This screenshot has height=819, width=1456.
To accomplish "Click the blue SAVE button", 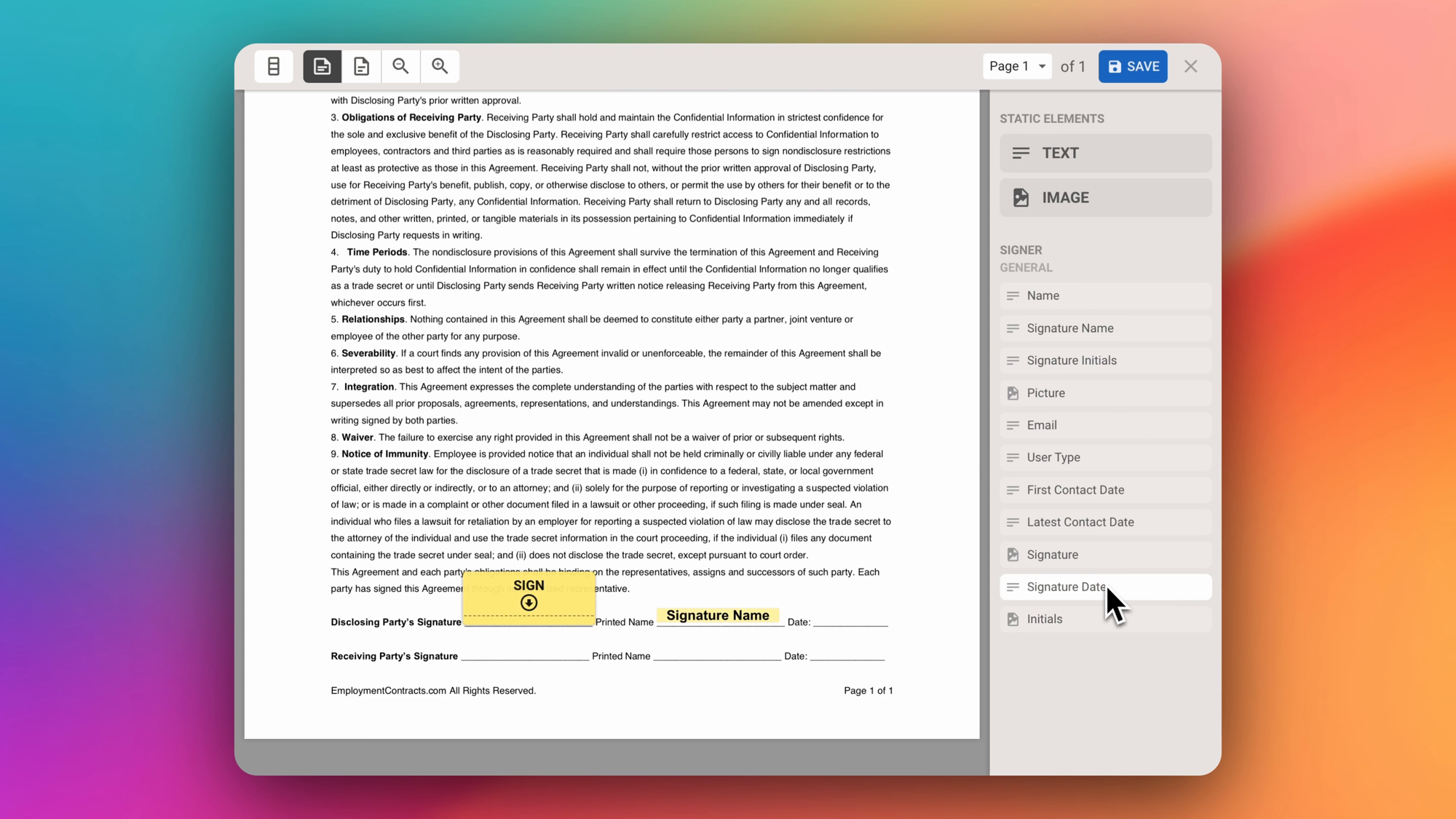I will [x=1133, y=66].
